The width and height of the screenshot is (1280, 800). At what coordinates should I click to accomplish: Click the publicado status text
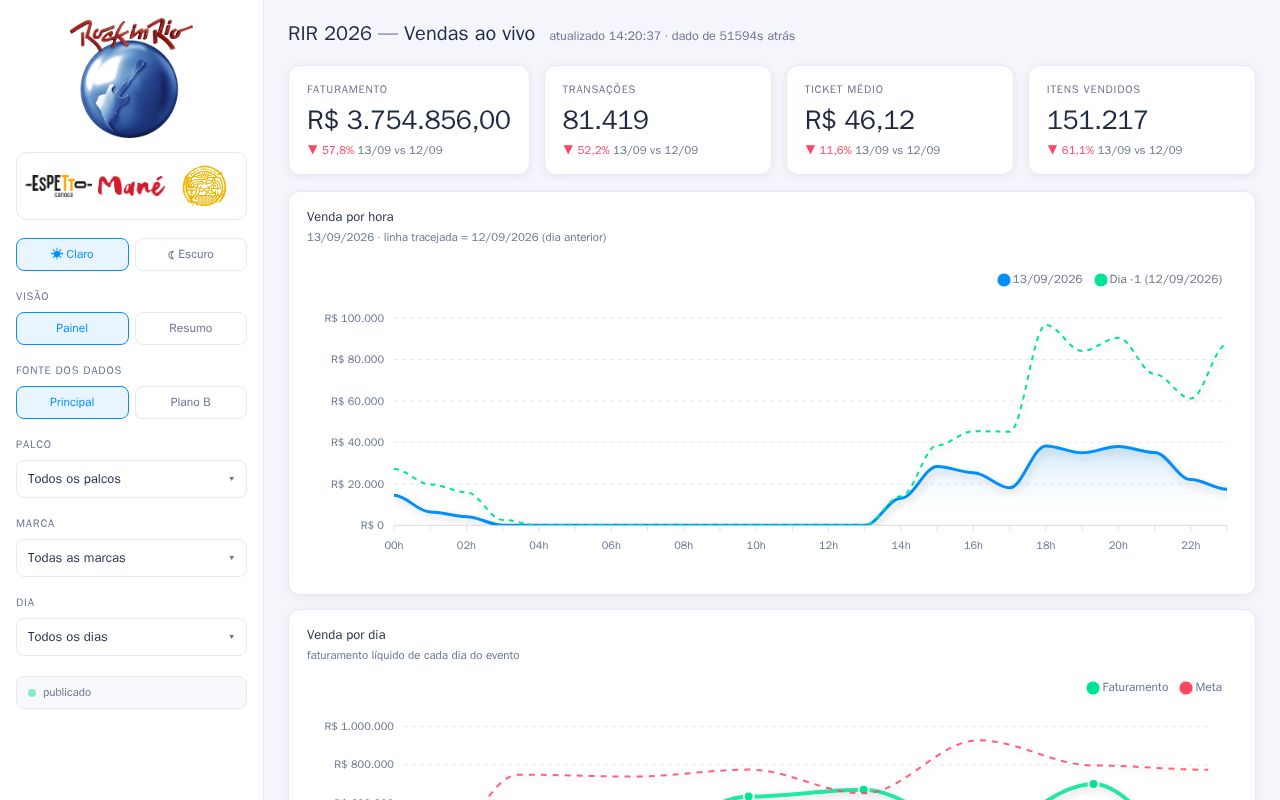pos(67,693)
